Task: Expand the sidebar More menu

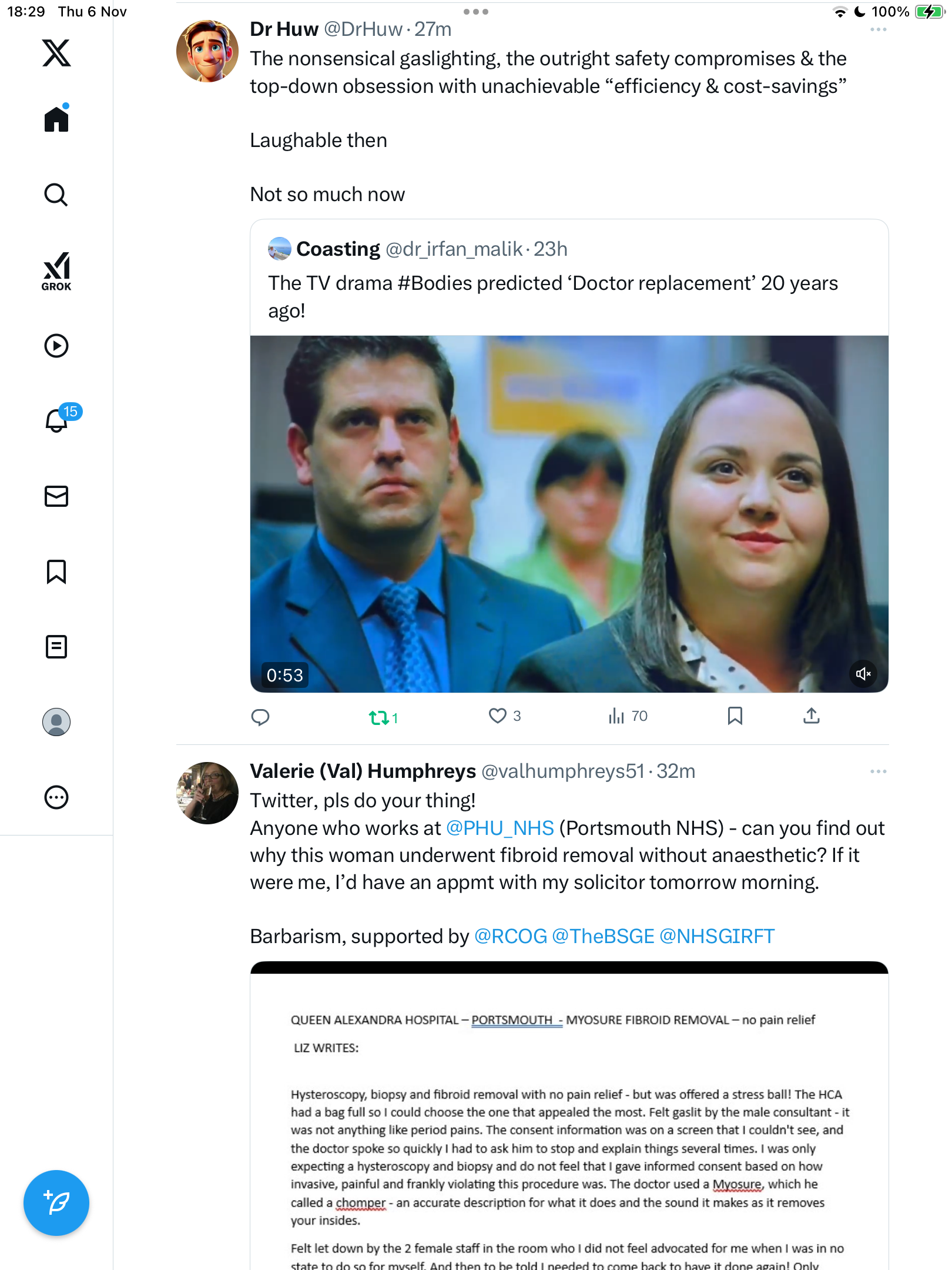Action: pyautogui.click(x=56, y=797)
